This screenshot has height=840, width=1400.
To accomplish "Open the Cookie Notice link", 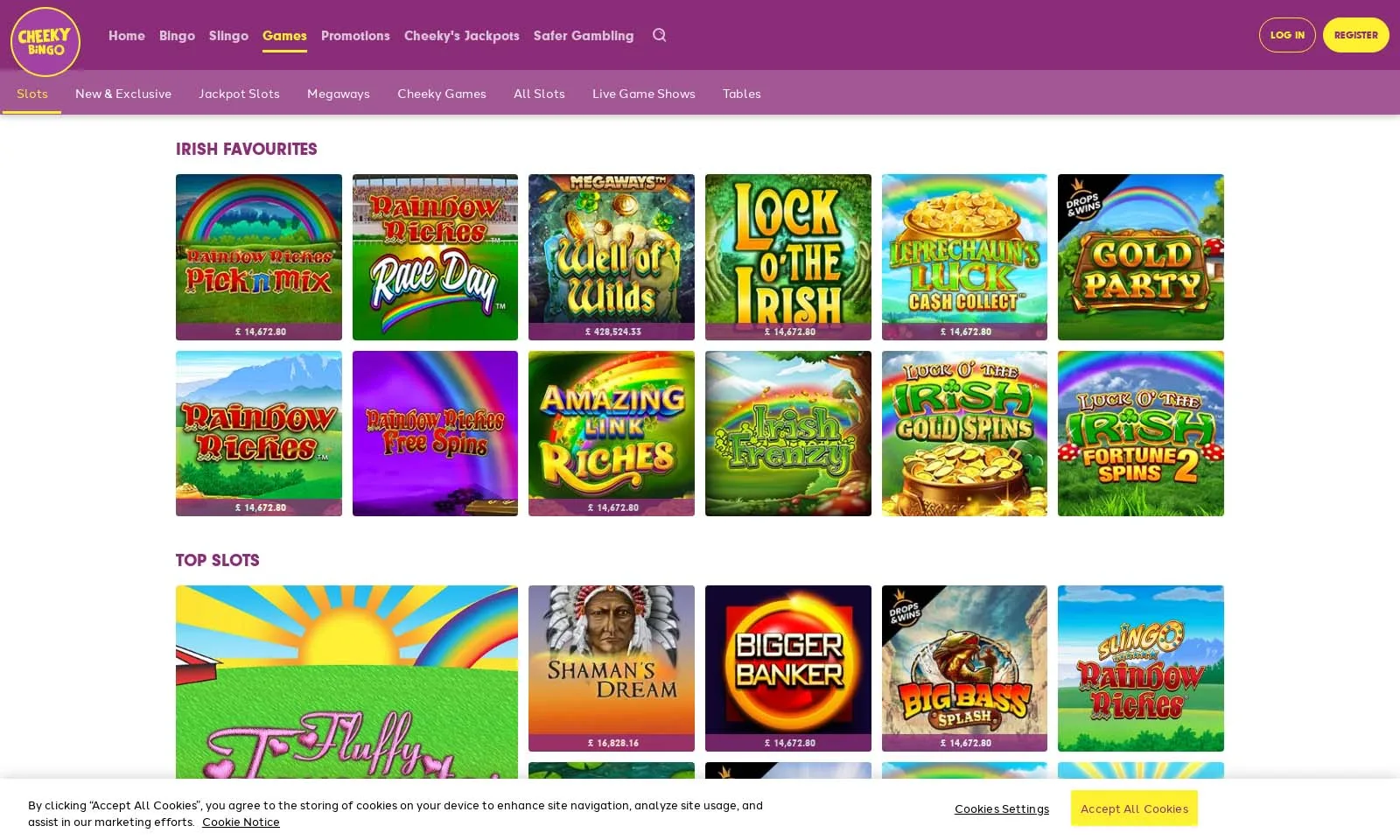I will pos(241,822).
